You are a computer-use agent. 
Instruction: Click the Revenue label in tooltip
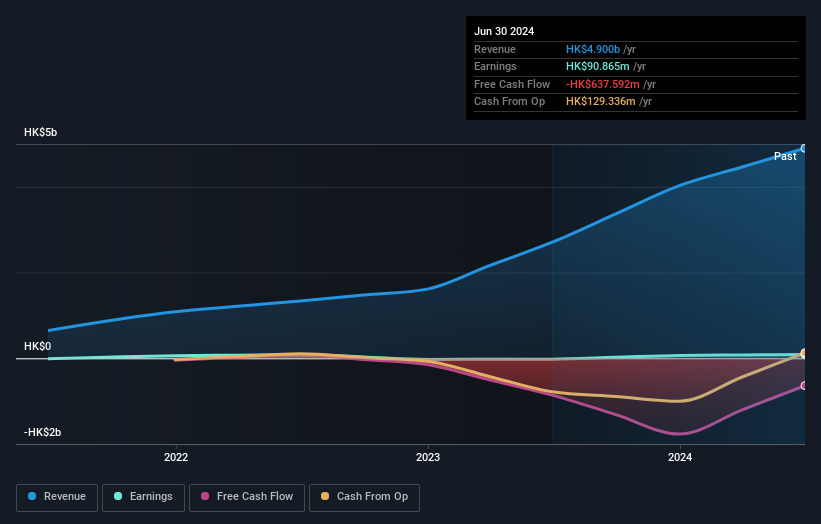(495, 49)
